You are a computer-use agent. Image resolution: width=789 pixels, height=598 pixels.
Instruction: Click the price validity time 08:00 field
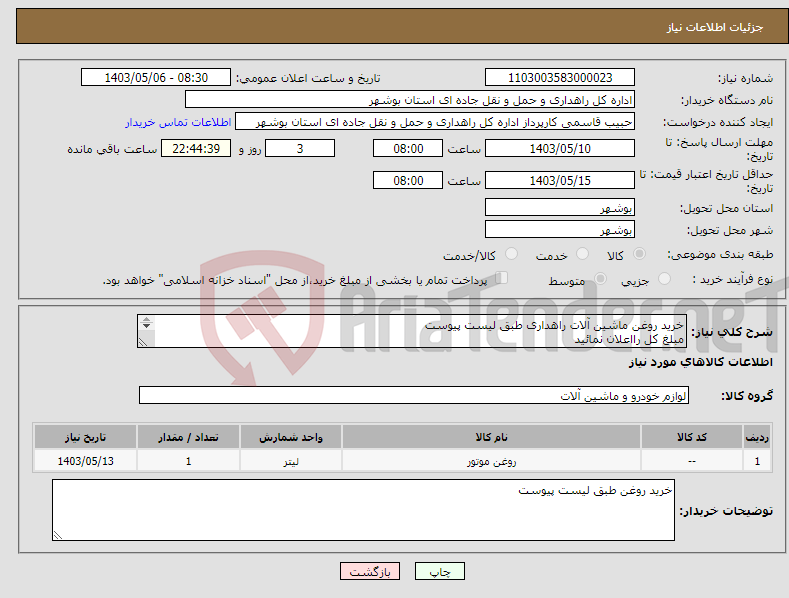point(408,180)
